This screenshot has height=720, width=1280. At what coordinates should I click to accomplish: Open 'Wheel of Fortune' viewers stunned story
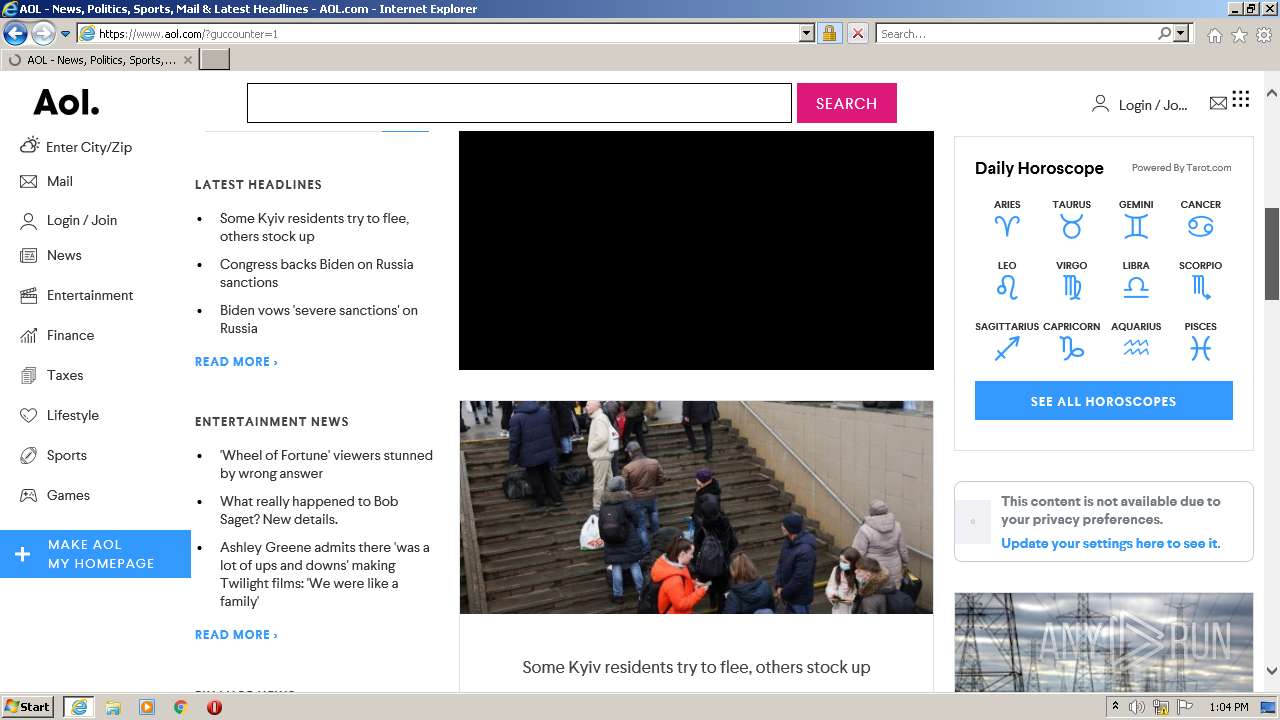(x=326, y=464)
